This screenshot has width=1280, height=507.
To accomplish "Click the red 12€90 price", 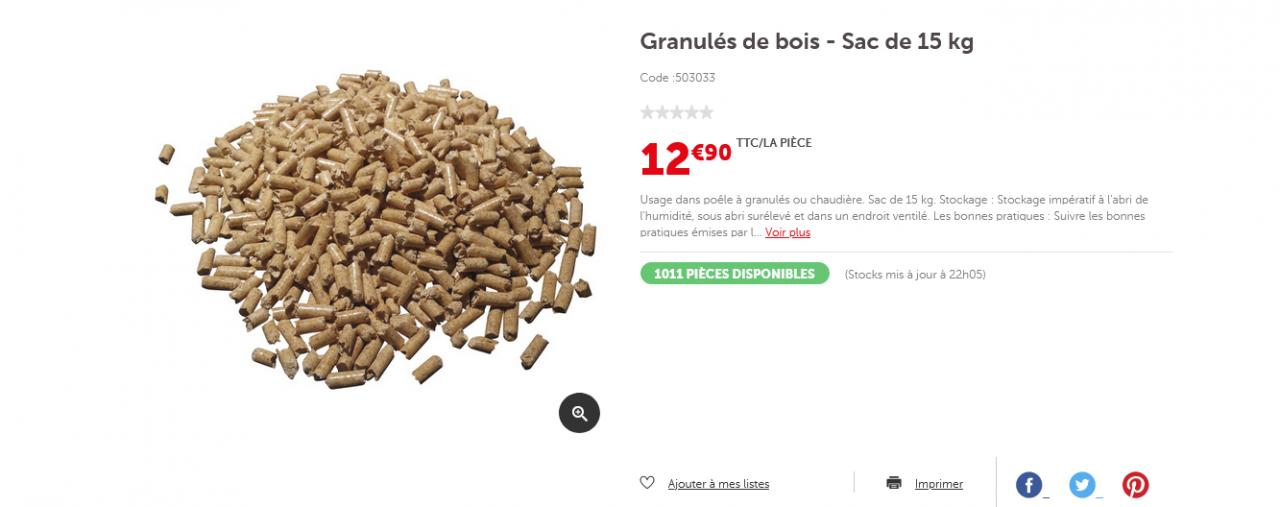I will (685, 157).
